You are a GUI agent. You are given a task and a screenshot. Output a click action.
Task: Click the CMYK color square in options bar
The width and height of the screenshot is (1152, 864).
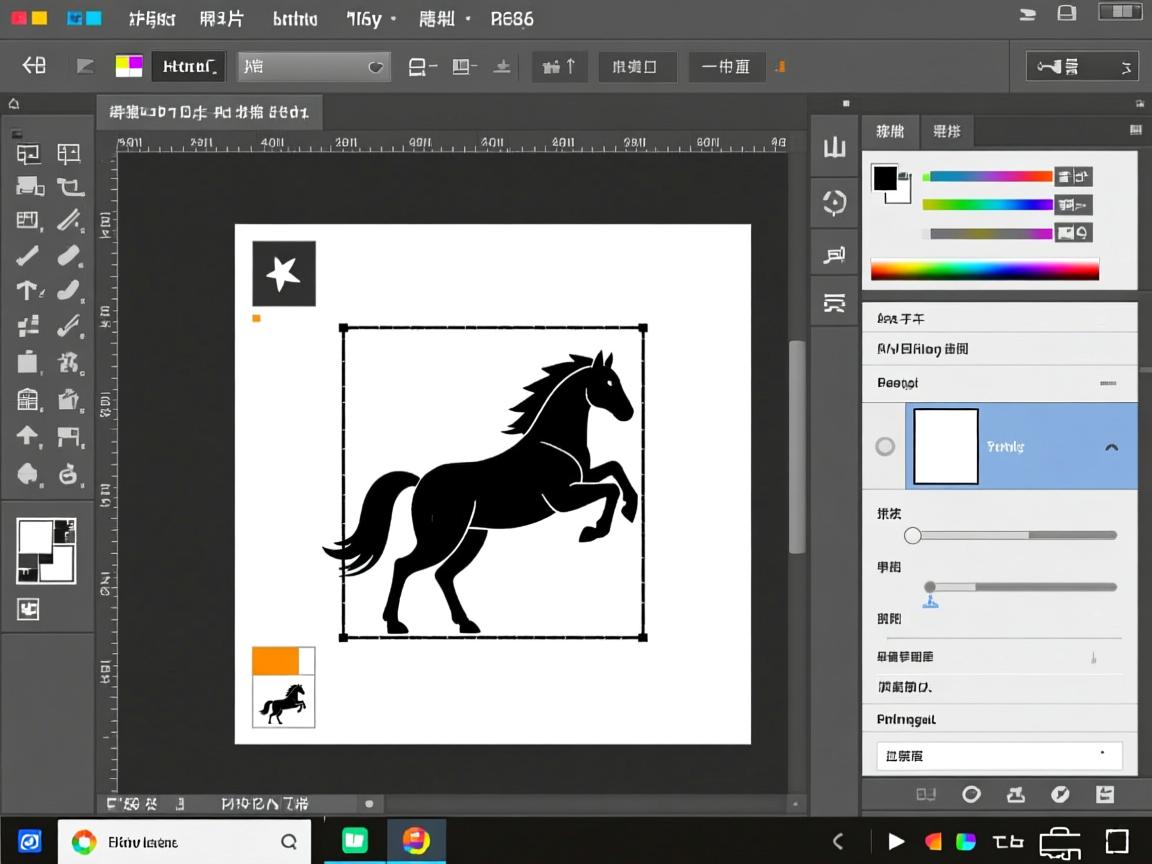point(129,67)
